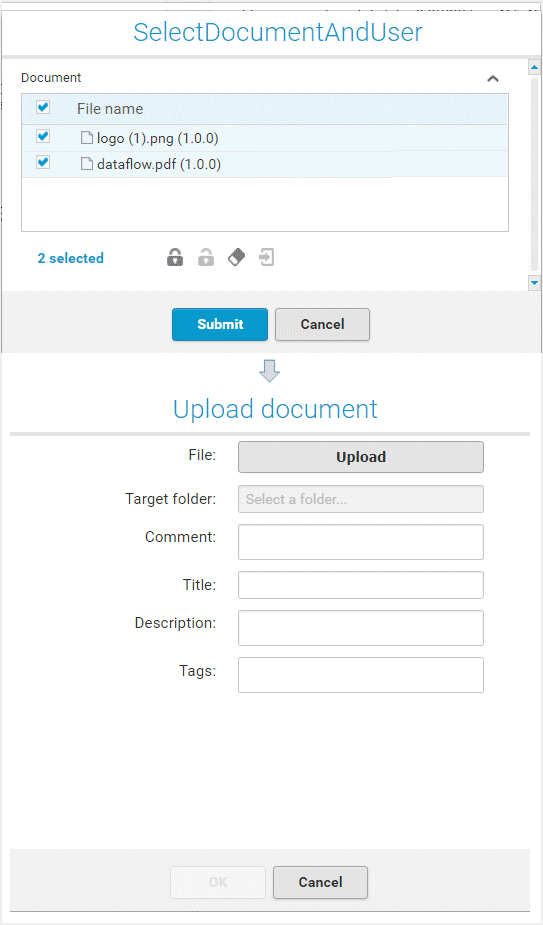
Task: Click the disabled OK button
Action: (x=218, y=883)
